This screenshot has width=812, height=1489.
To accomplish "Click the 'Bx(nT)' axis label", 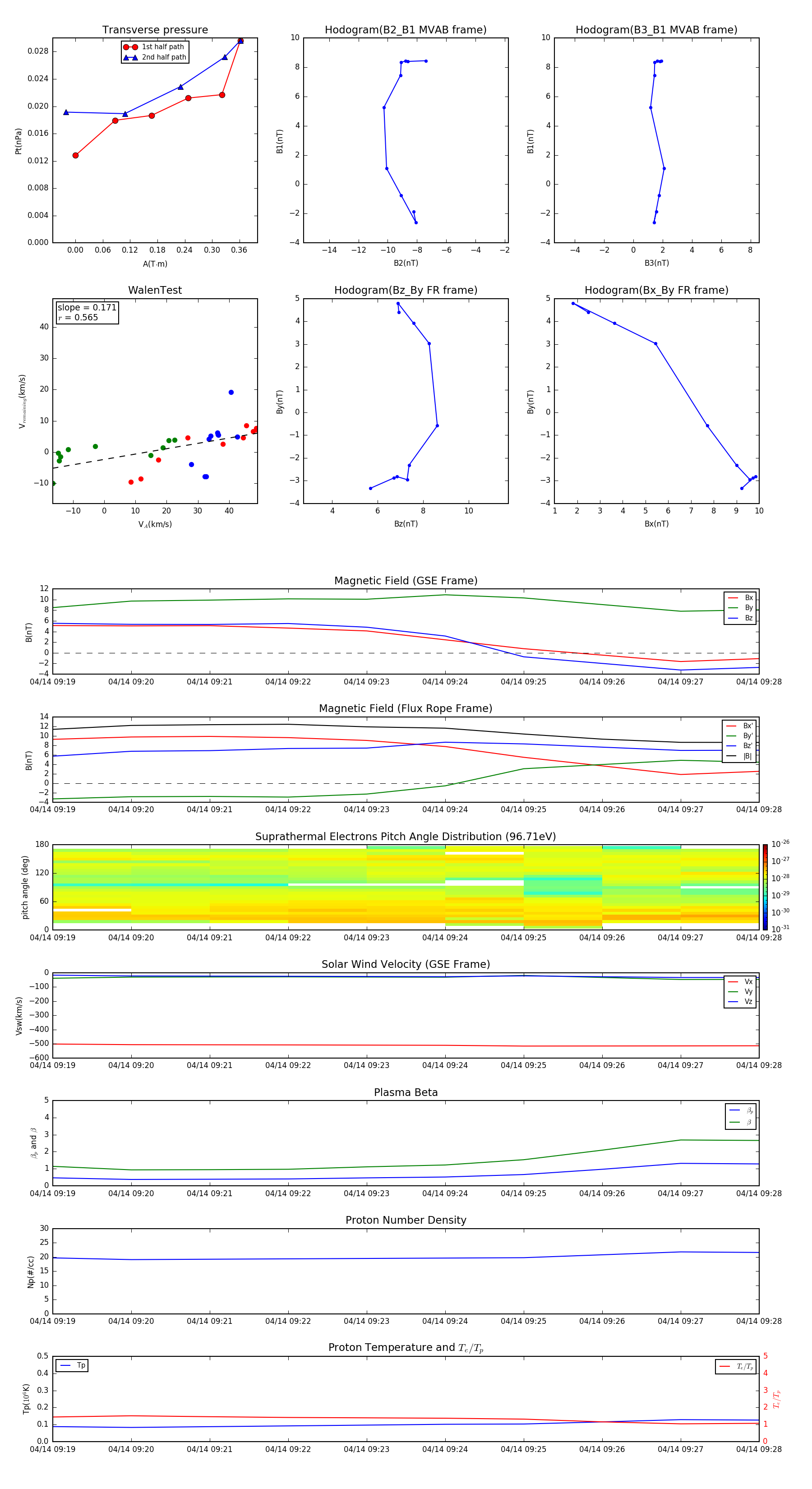I will 656,524.
